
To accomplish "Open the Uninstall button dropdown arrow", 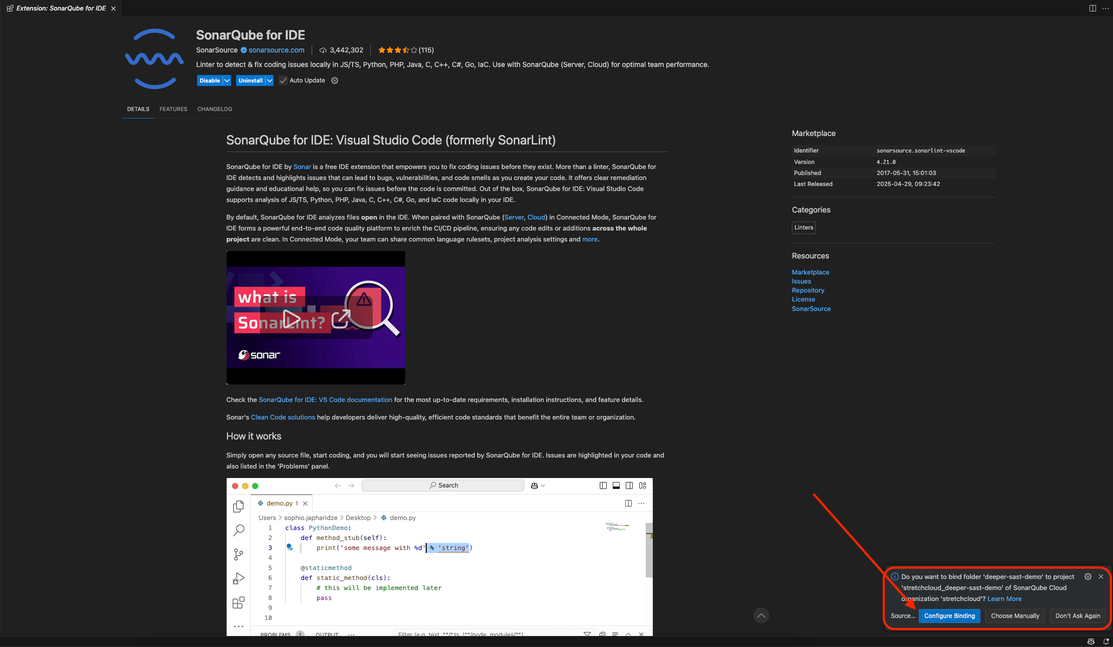I will pos(269,80).
